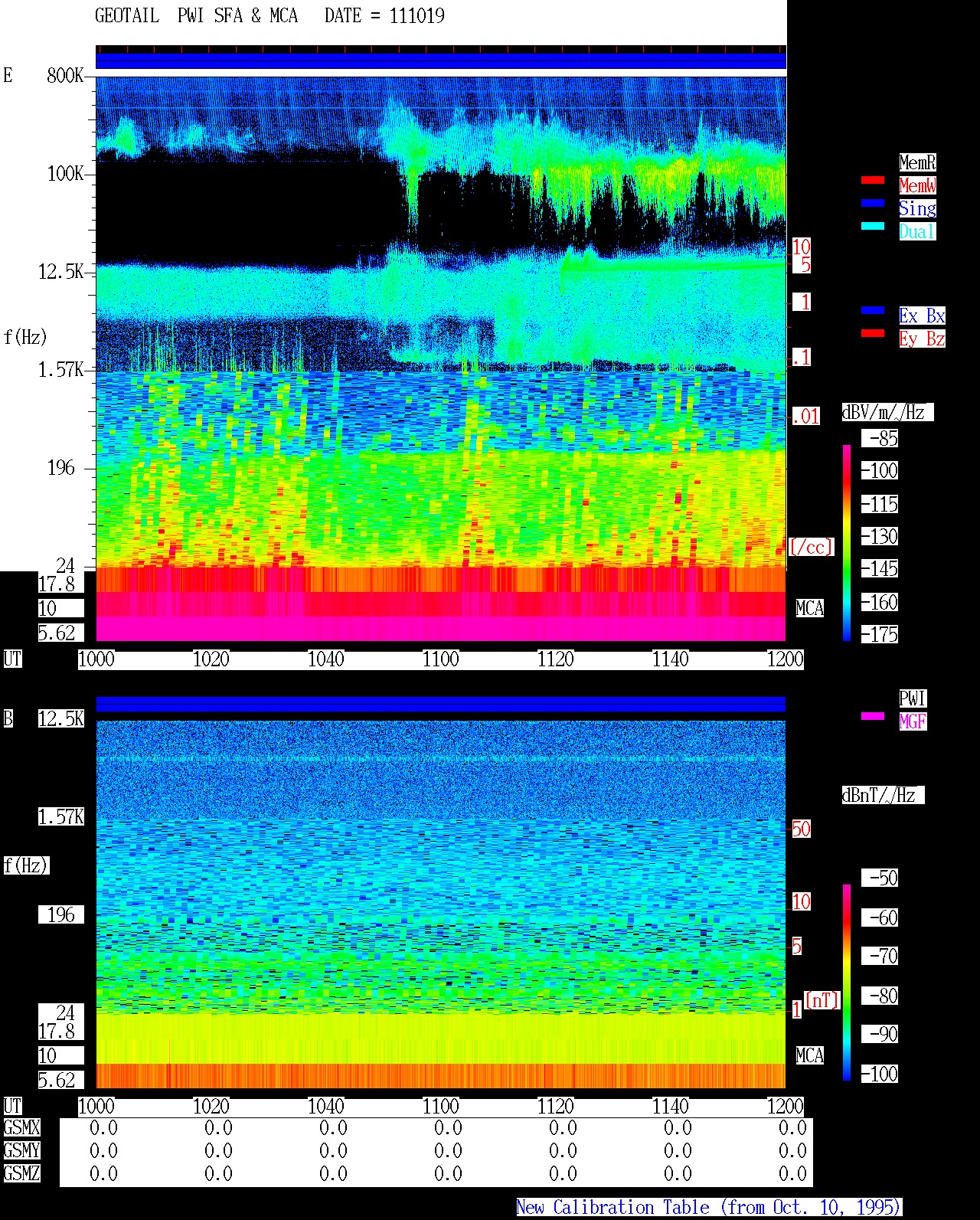Click the dBV/m/√Hz color scale bar
Viewport: 980px width, 1220px height.
click(x=847, y=542)
